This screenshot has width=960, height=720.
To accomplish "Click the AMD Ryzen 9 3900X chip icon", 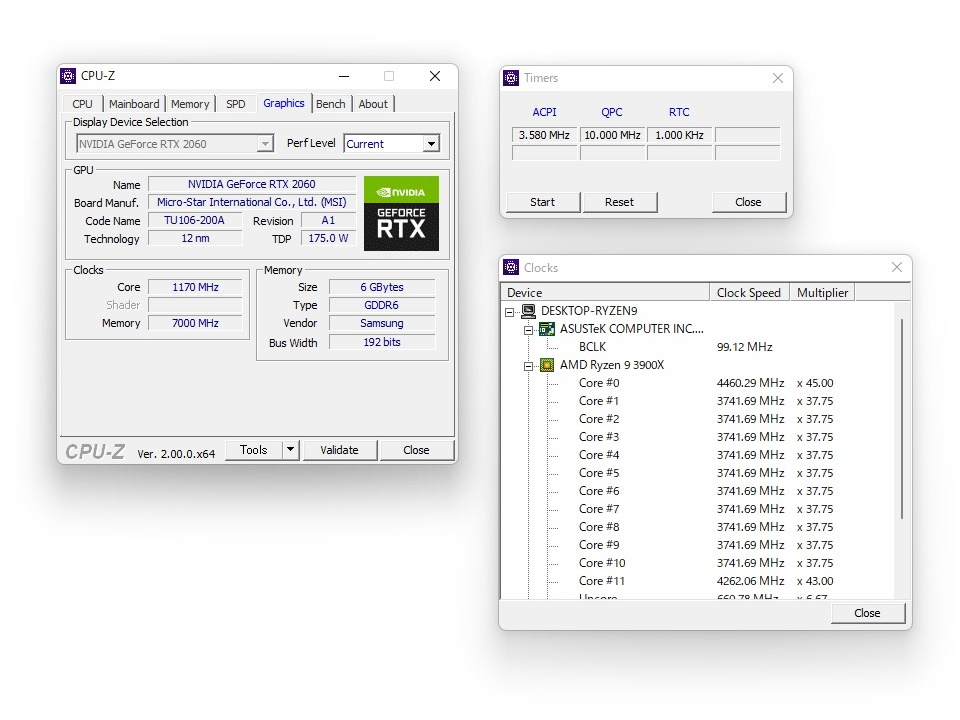I will point(547,366).
